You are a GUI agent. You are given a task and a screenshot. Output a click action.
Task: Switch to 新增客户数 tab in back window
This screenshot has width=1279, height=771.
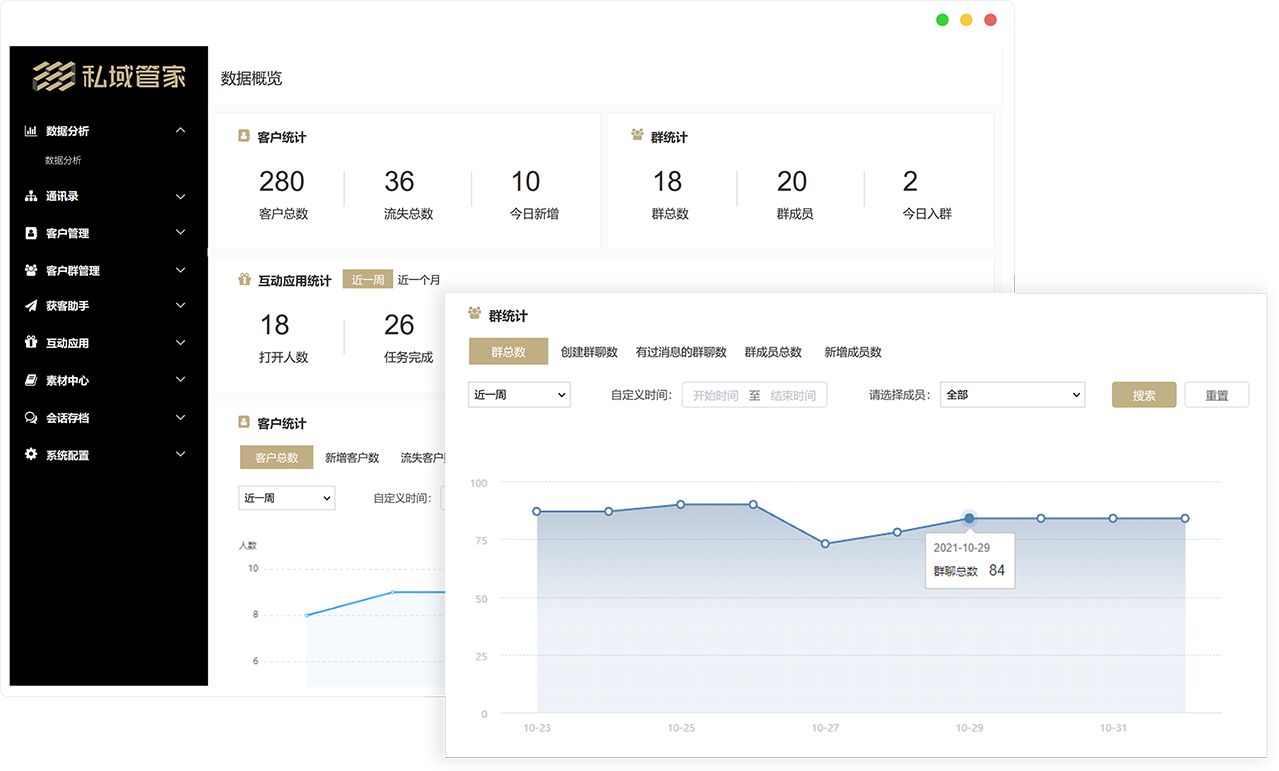(x=352, y=458)
